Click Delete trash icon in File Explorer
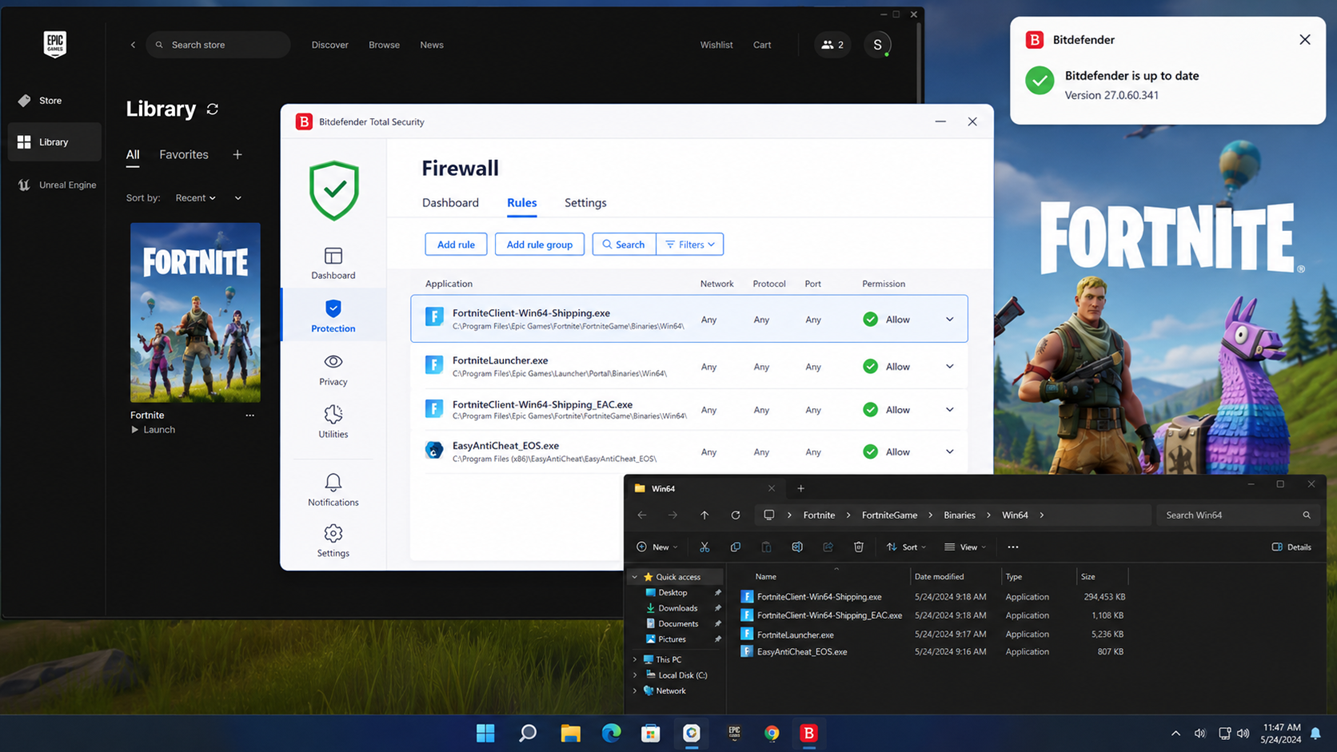Image resolution: width=1337 pixels, height=752 pixels. tap(858, 547)
